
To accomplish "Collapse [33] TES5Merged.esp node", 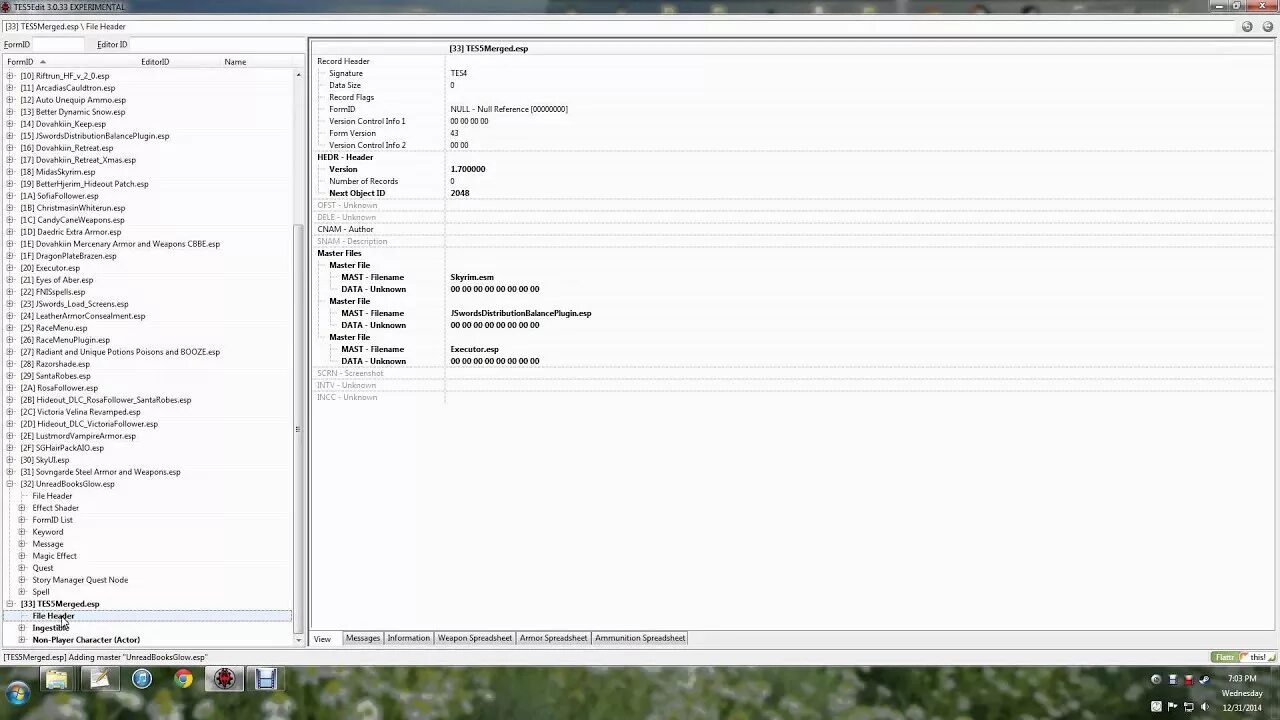I will tap(10, 604).
